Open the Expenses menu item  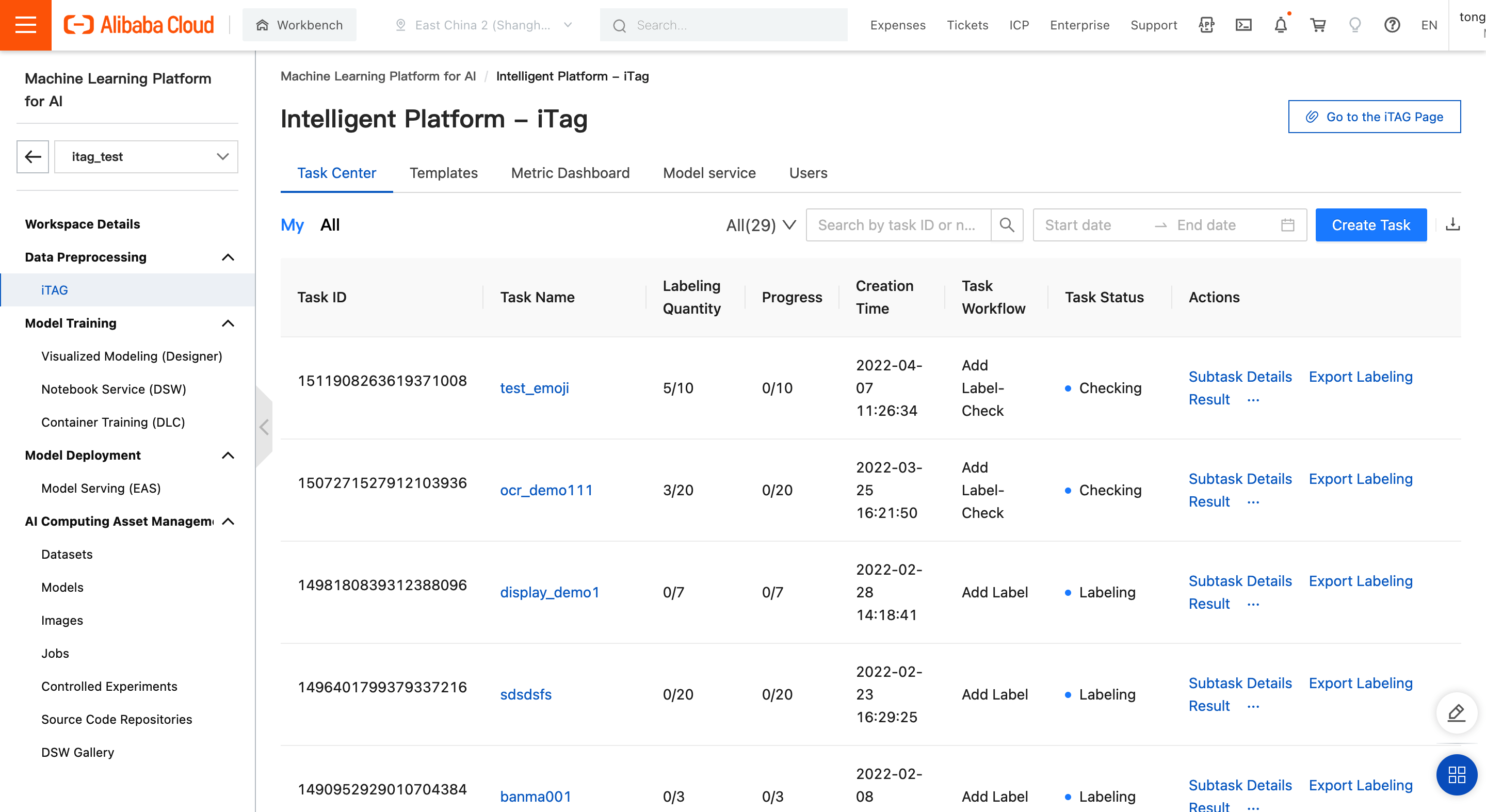[x=898, y=25]
